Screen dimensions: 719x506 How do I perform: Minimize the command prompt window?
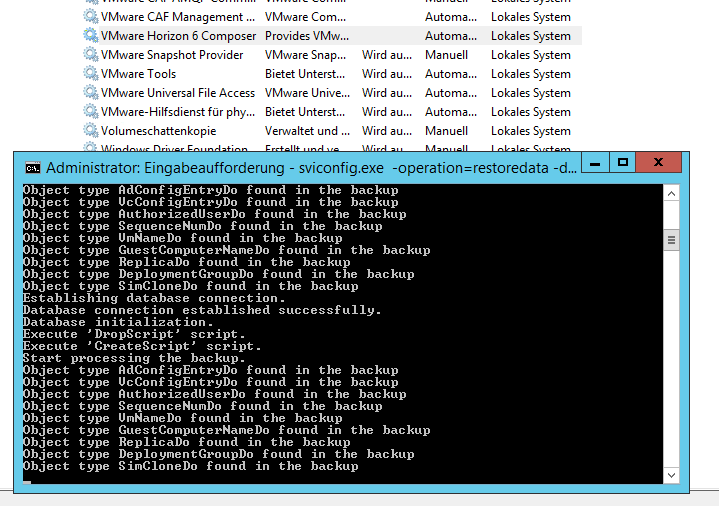[595, 162]
